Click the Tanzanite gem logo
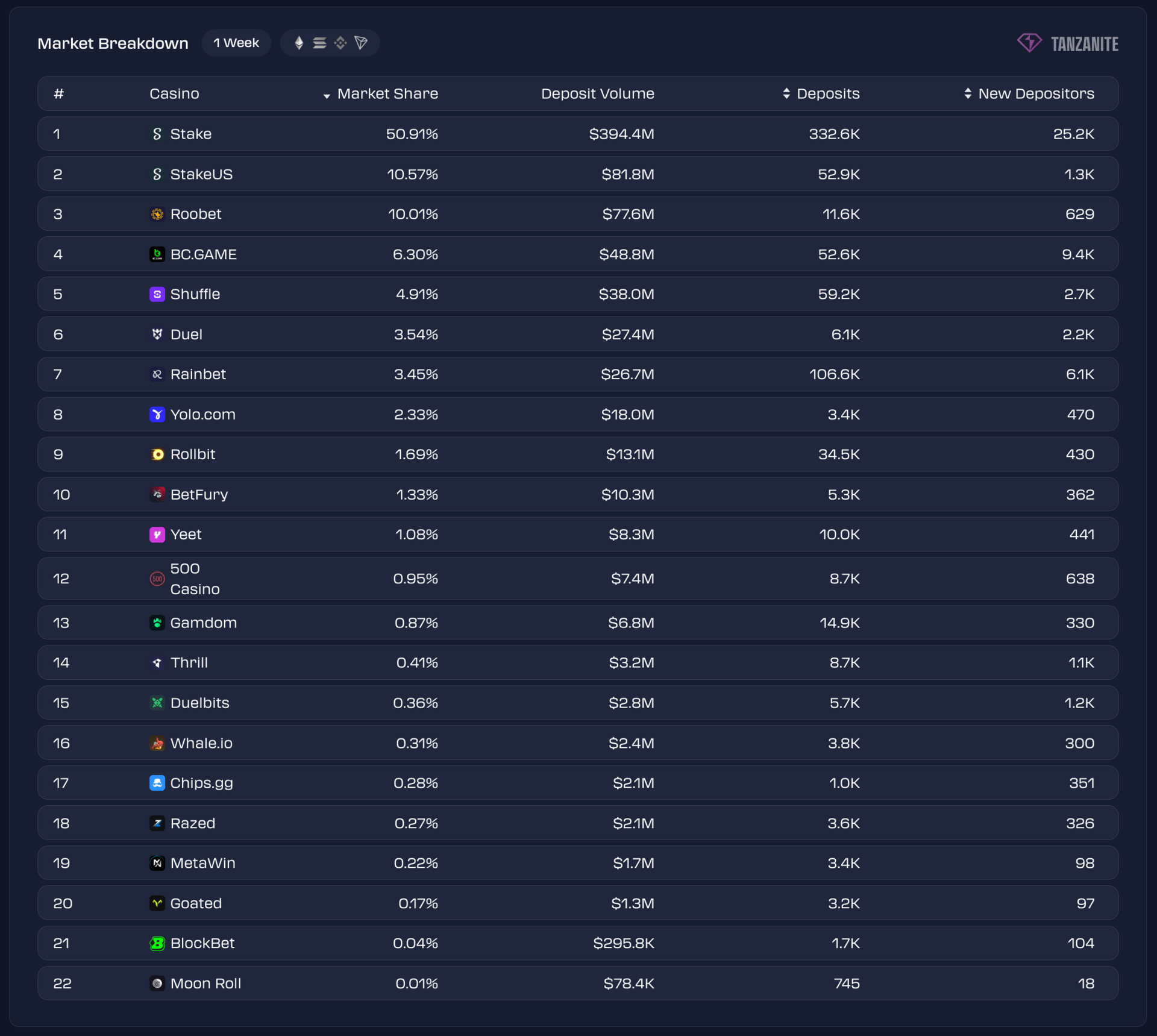1157x1036 pixels. [1029, 43]
